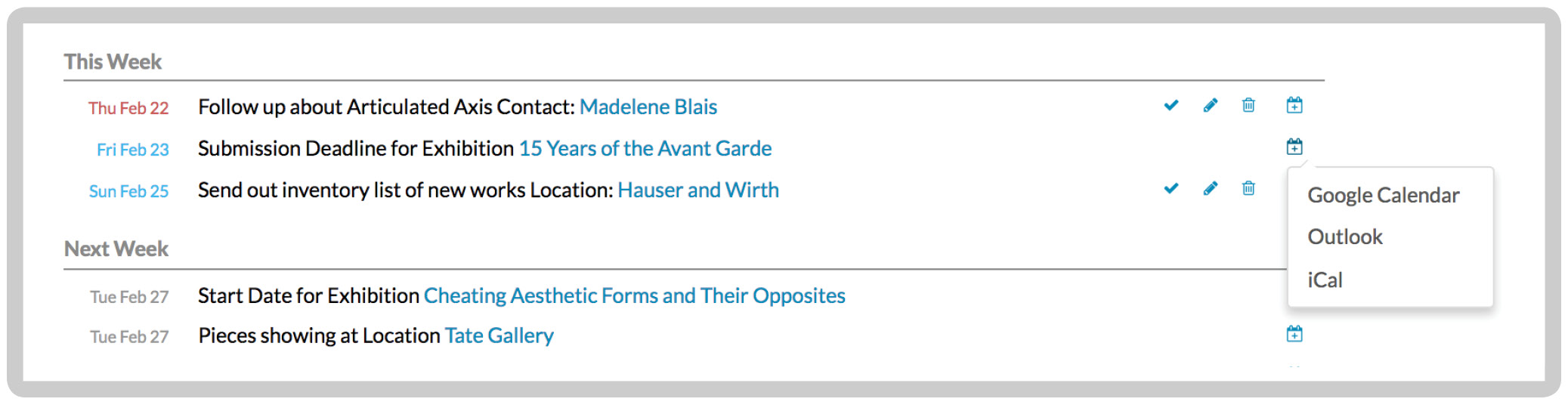Edit the Madelene Blais follow-up reminder

pyautogui.click(x=1211, y=106)
